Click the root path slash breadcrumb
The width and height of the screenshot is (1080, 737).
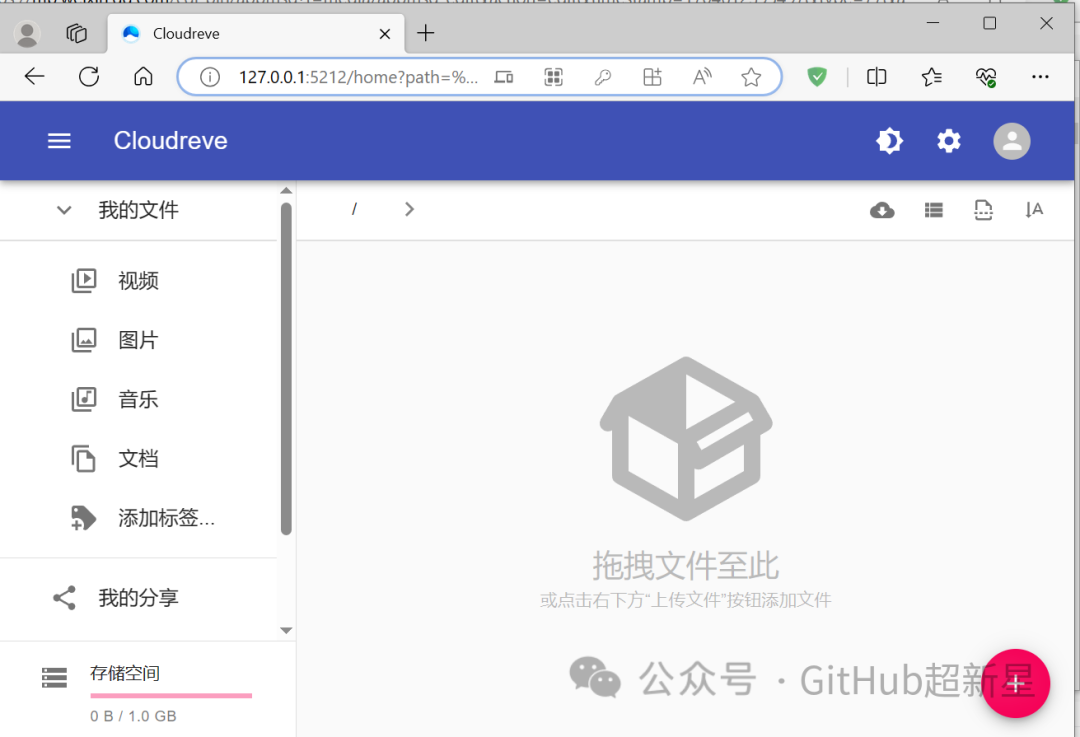click(x=354, y=209)
